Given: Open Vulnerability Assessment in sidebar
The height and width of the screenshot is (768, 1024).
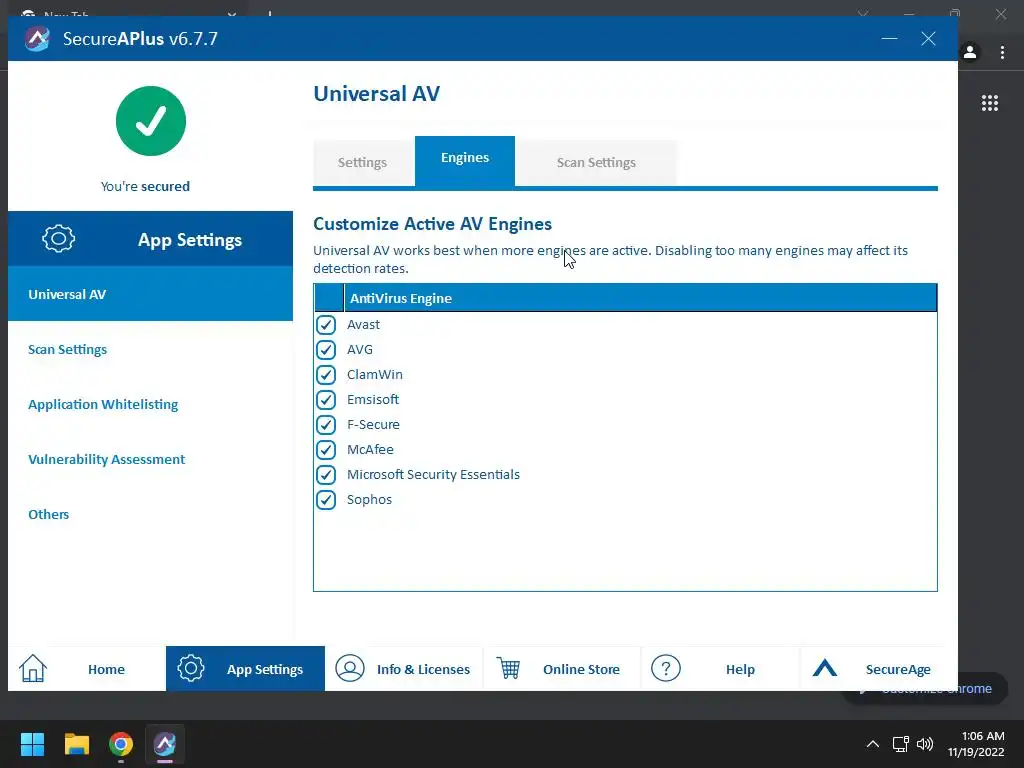Looking at the screenshot, I should pyautogui.click(x=106, y=459).
